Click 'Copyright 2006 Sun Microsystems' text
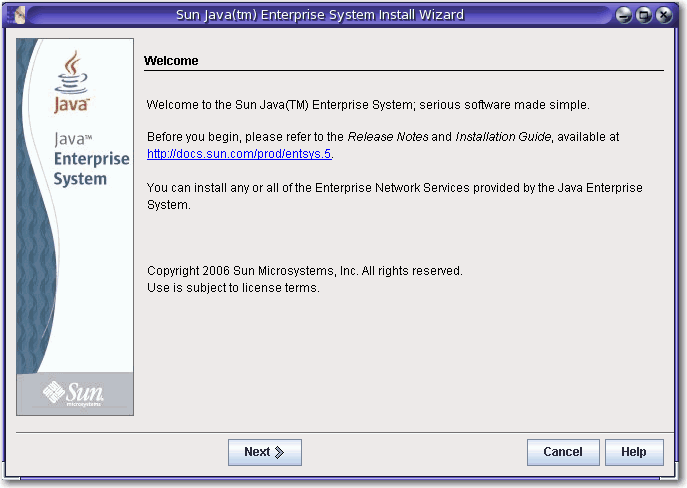This screenshot has height=488, width=687. 305,271
